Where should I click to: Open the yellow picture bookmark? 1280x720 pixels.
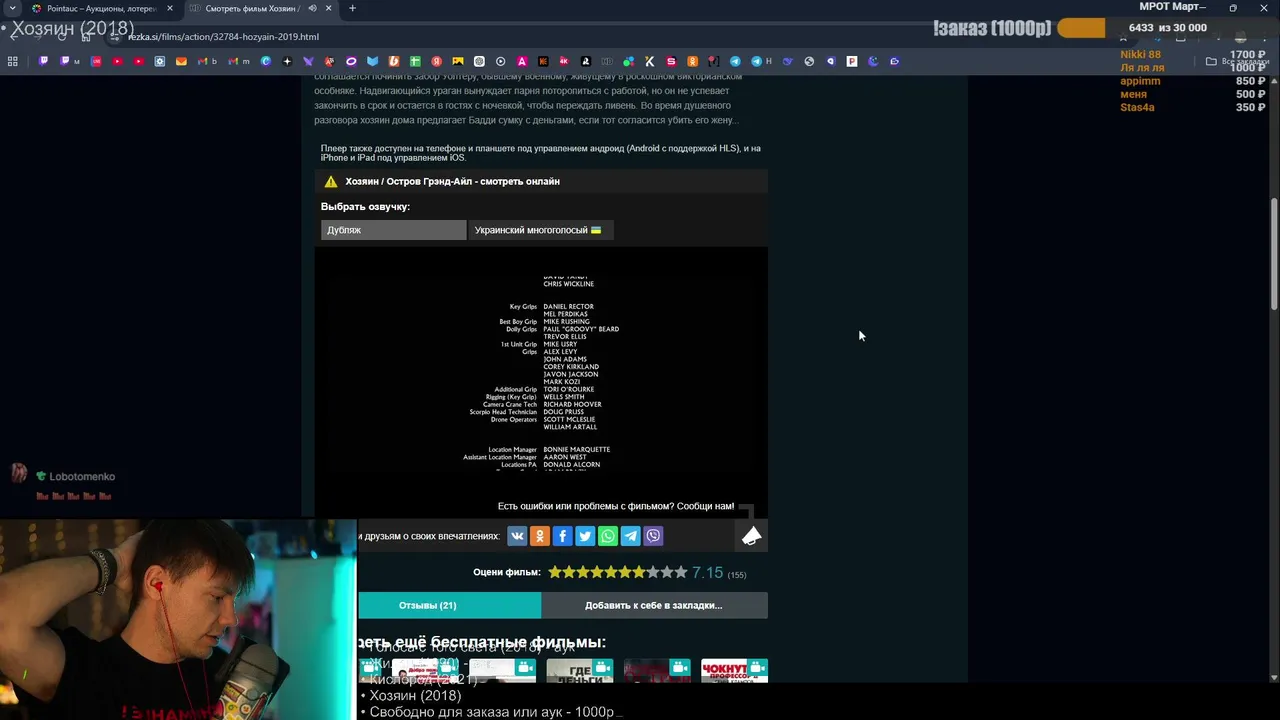click(458, 61)
